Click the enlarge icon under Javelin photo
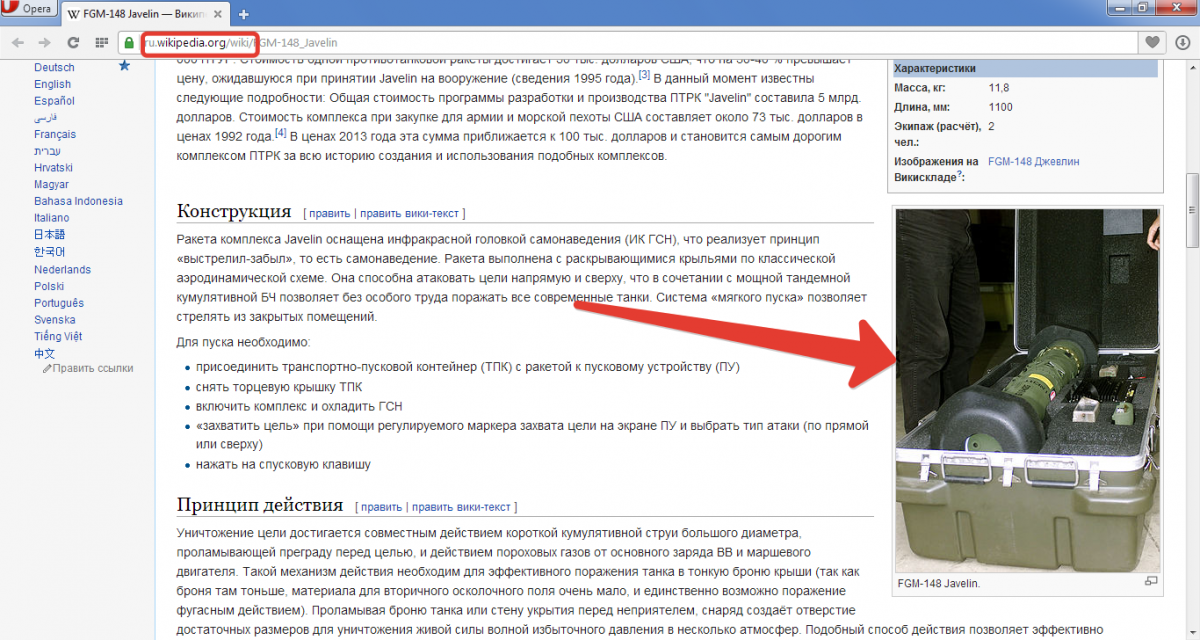 pyautogui.click(x=1150, y=581)
